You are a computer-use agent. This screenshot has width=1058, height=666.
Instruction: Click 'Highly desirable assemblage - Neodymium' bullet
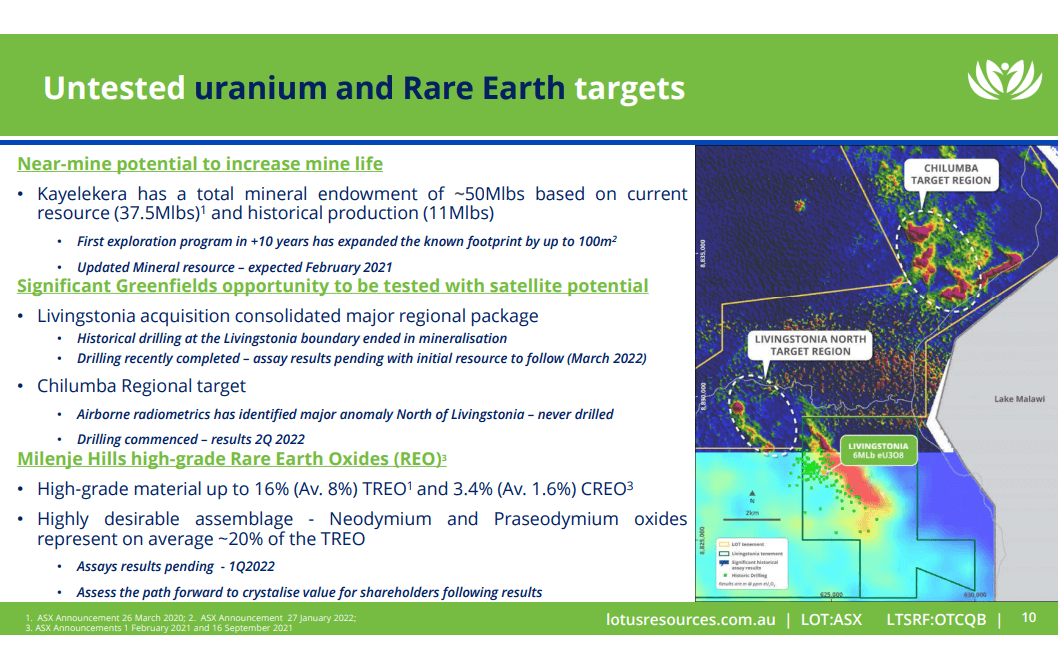362,528
